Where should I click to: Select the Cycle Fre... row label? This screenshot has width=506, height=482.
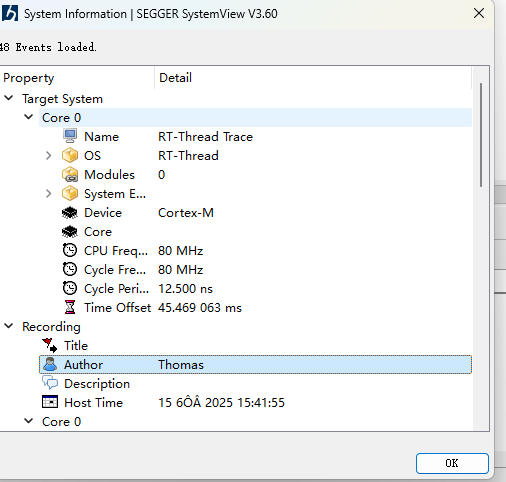pos(115,270)
